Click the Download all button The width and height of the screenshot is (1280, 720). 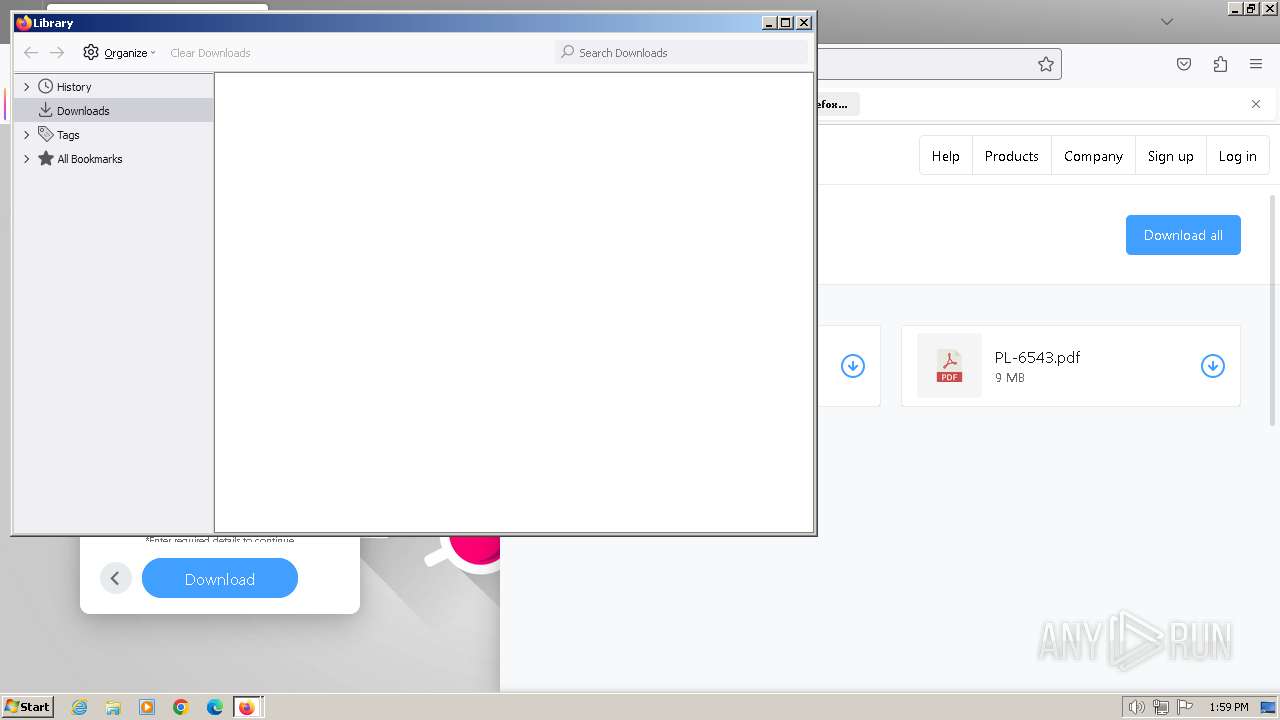coord(1183,235)
